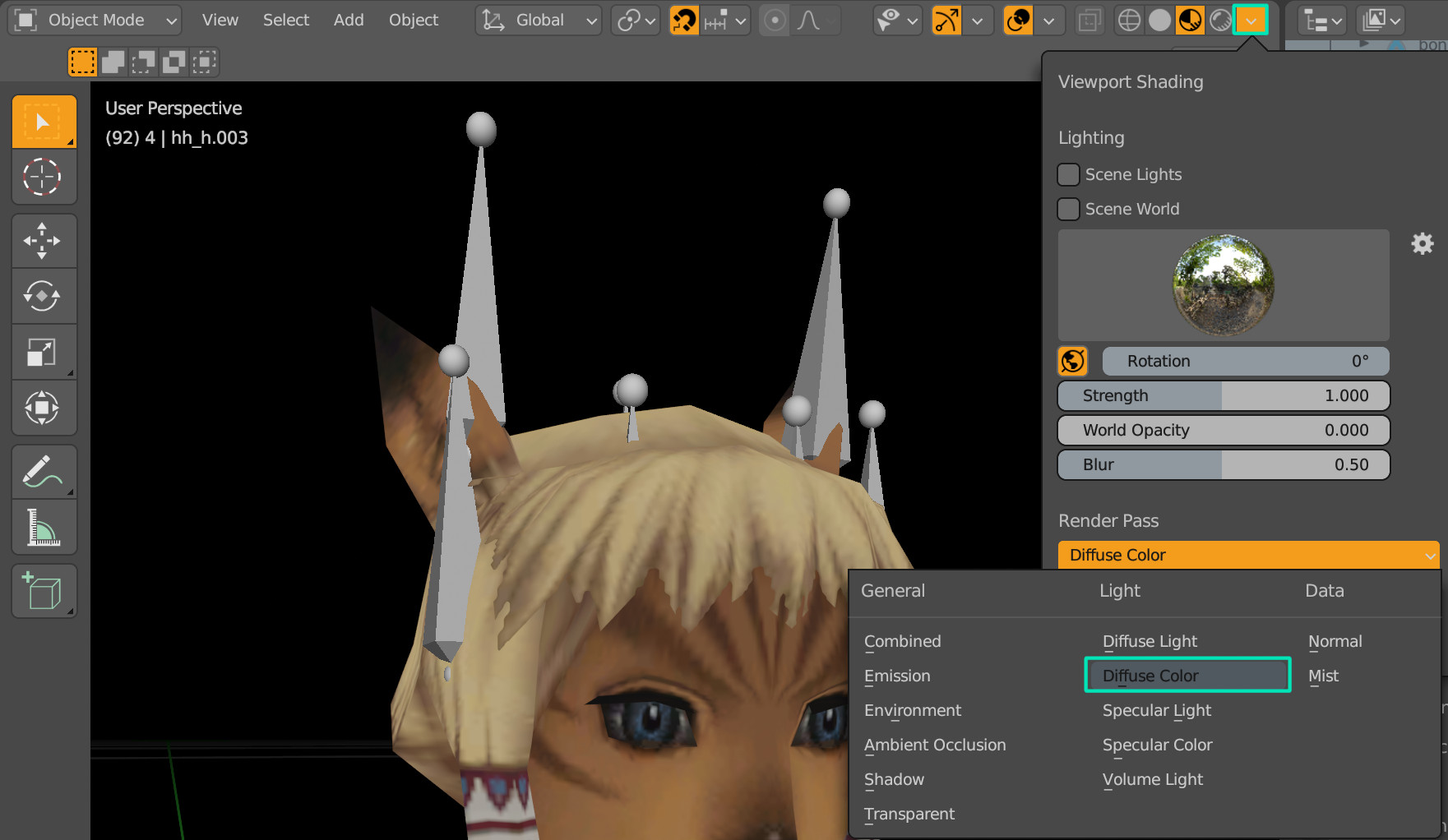
Task: Choose the Ambient Occlusion render pass
Action: click(x=935, y=745)
